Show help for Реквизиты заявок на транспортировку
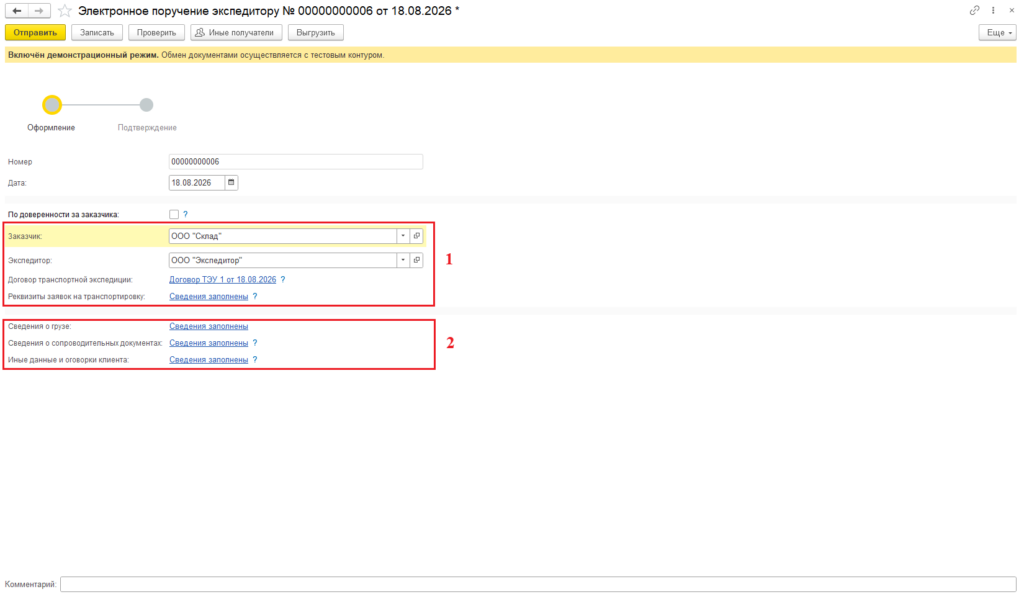This screenshot has height=597, width=1024. tap(255, 297)
